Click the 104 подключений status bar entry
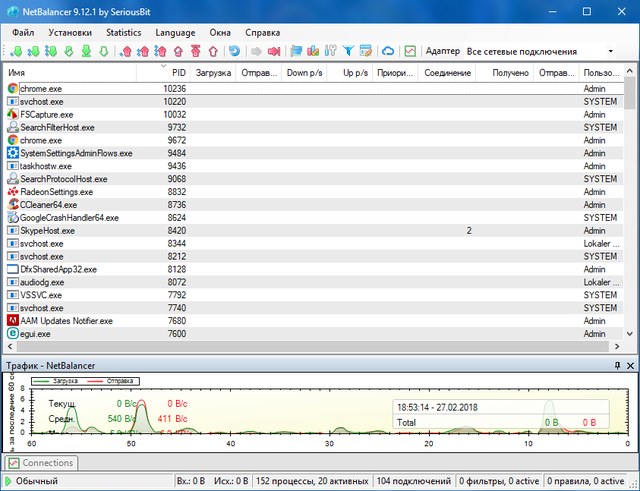The image size is (640, 491). tap(413, 481)
